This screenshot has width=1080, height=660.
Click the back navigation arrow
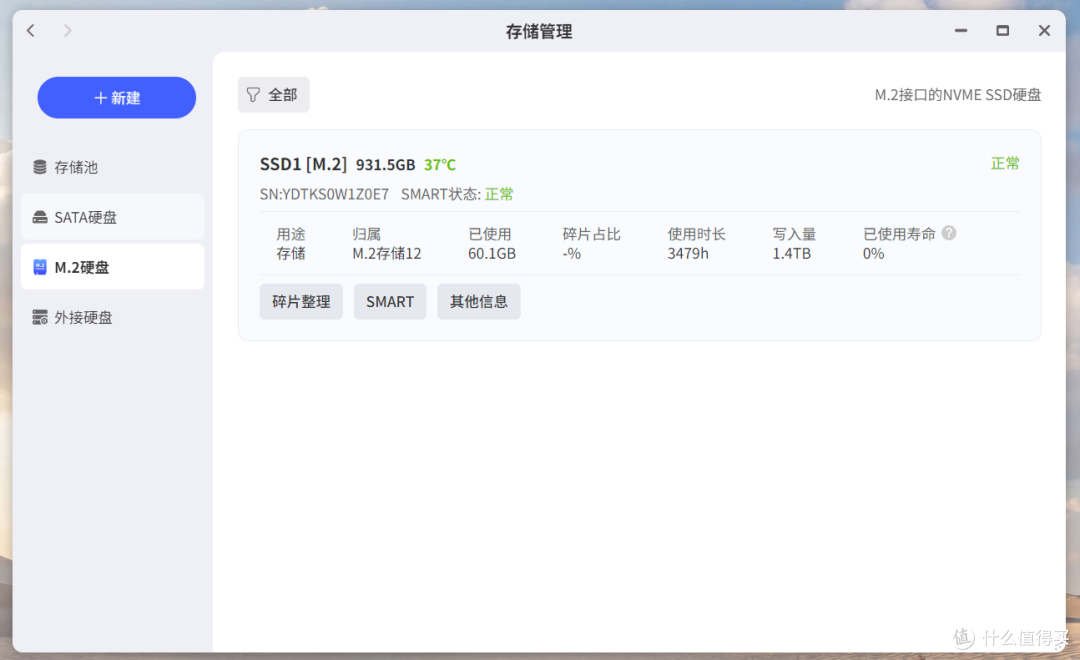(x=31, y=30)
